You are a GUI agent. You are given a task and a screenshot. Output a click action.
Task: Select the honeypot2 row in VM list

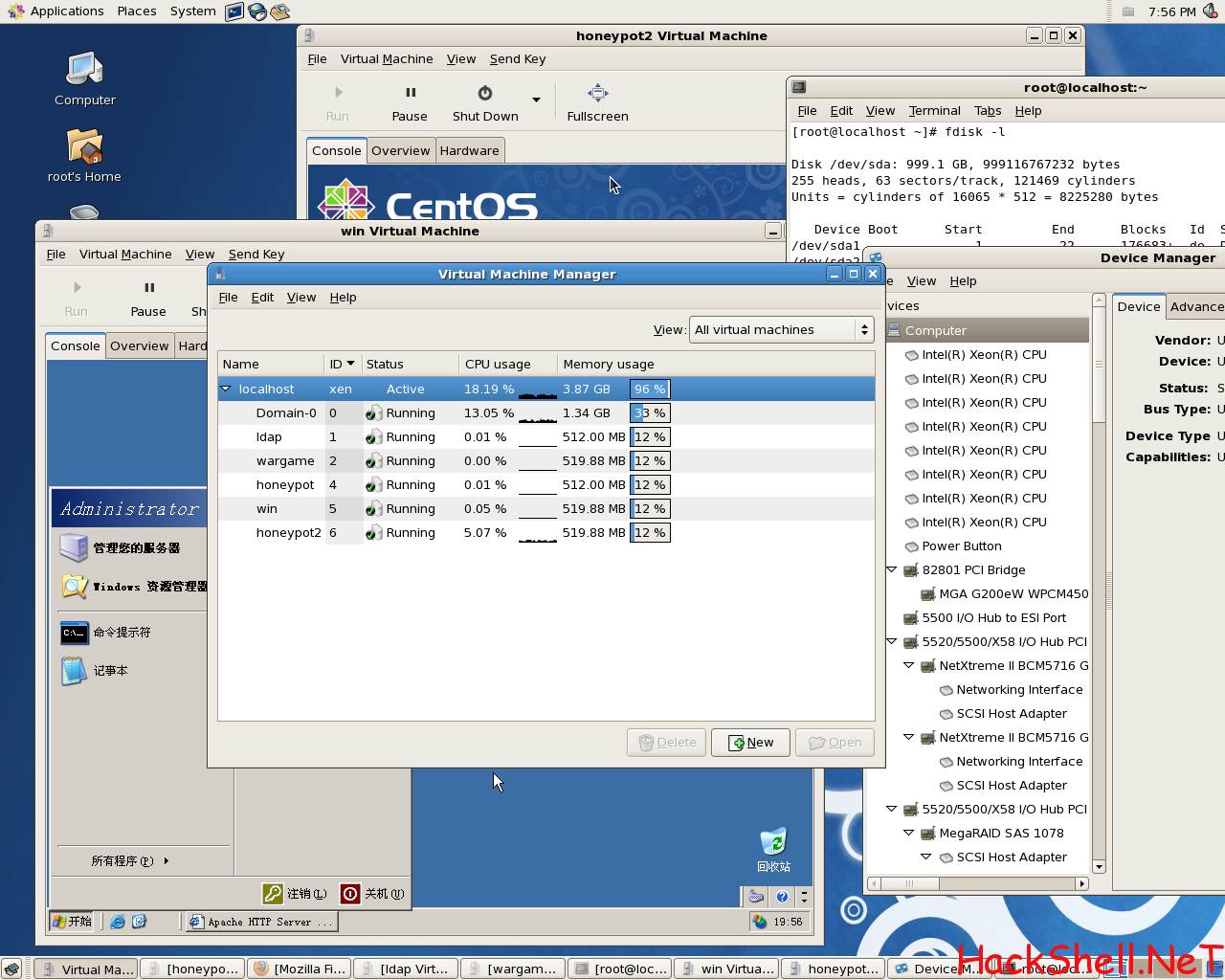[x=288, y=533]
